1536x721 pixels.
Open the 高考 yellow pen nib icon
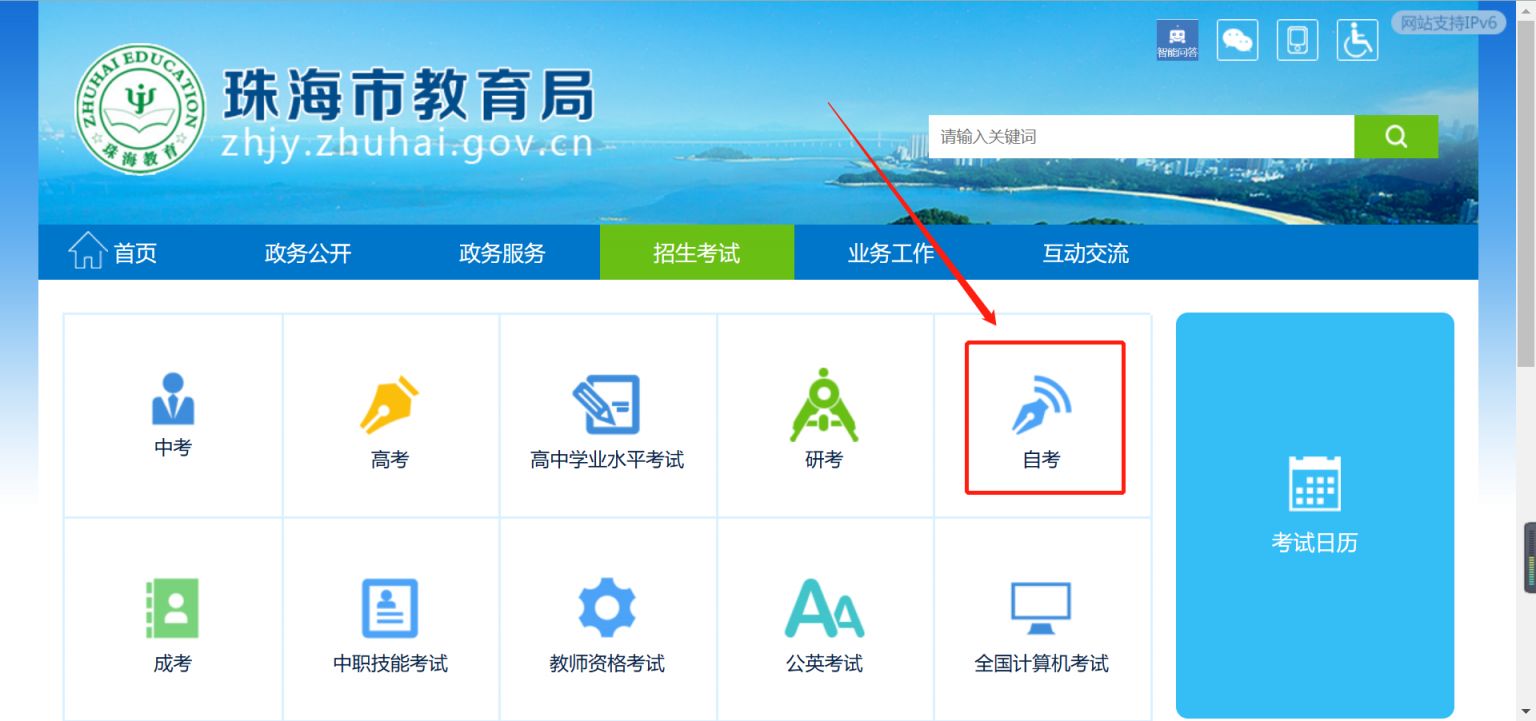tap(390, 405)
